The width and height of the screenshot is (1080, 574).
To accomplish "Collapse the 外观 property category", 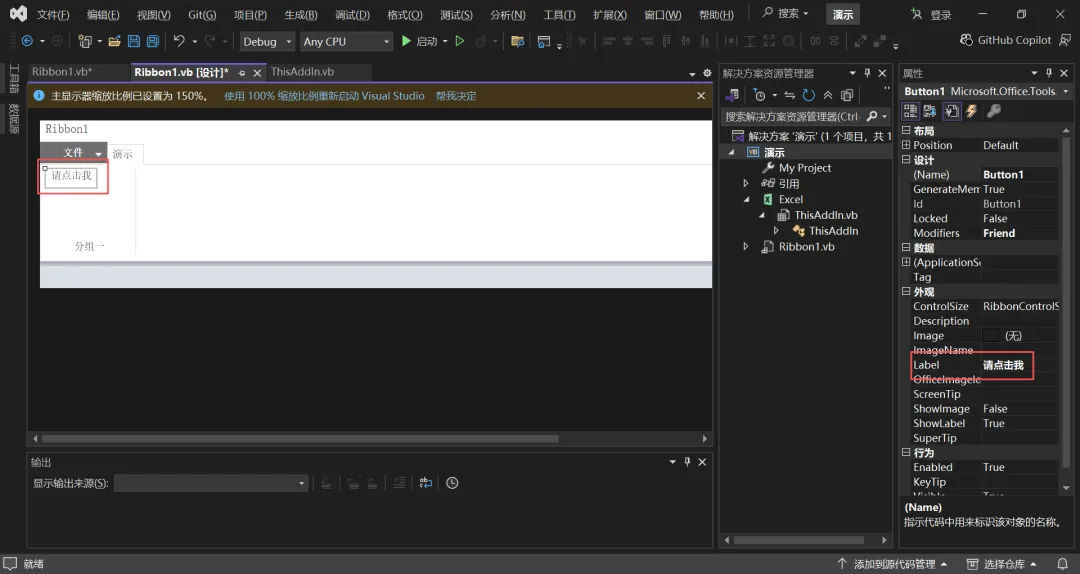I will click(906, 291).
